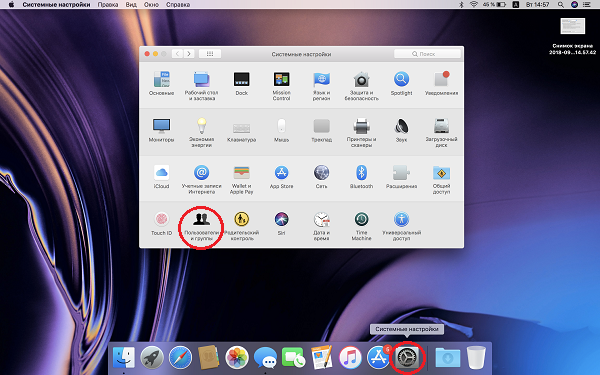Open Messages from the Dock
Image resolution: width=600 pixels, height=375 pixels.
tap(265, 359)
